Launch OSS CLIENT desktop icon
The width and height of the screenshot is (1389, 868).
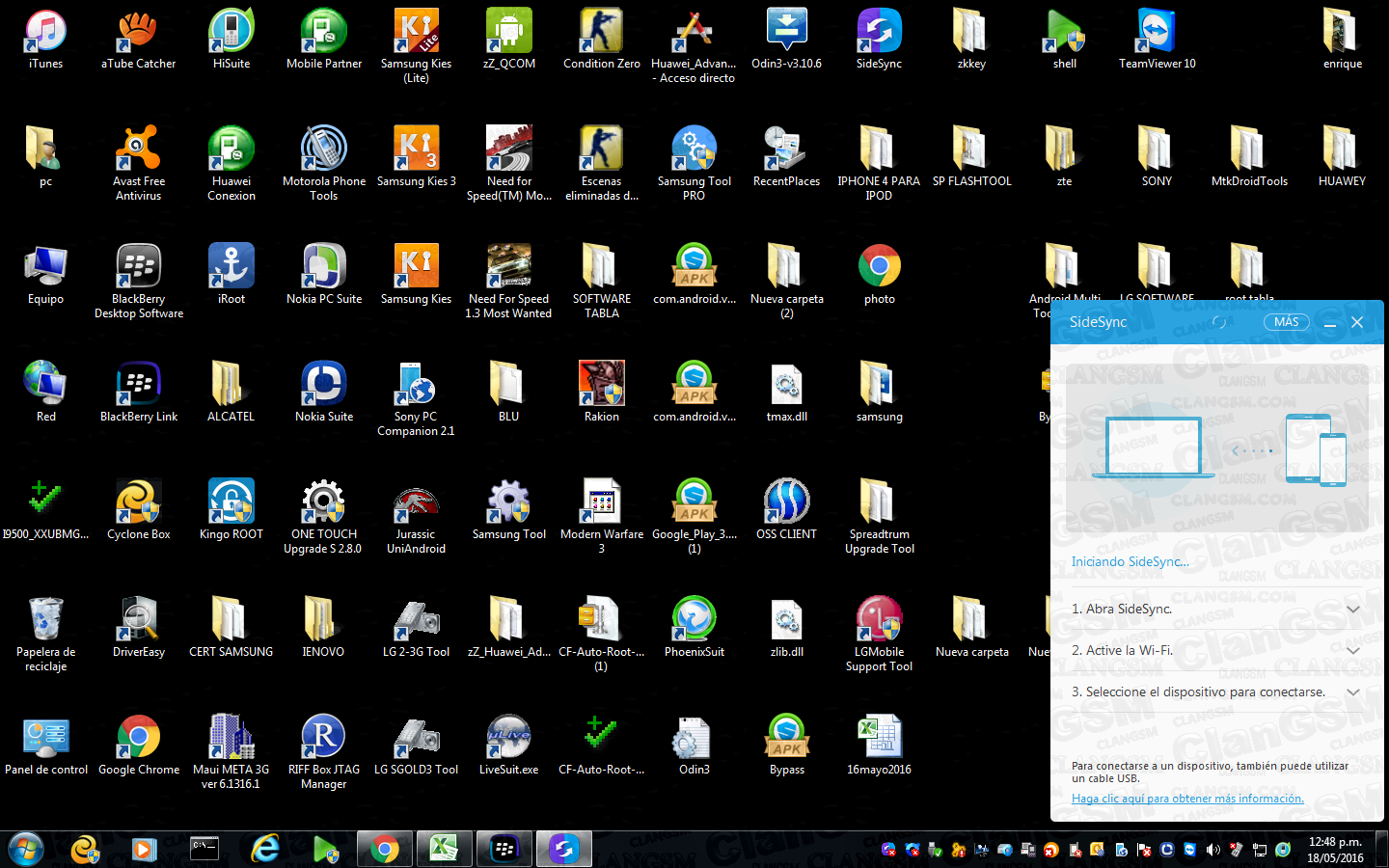tap(787, 510)
